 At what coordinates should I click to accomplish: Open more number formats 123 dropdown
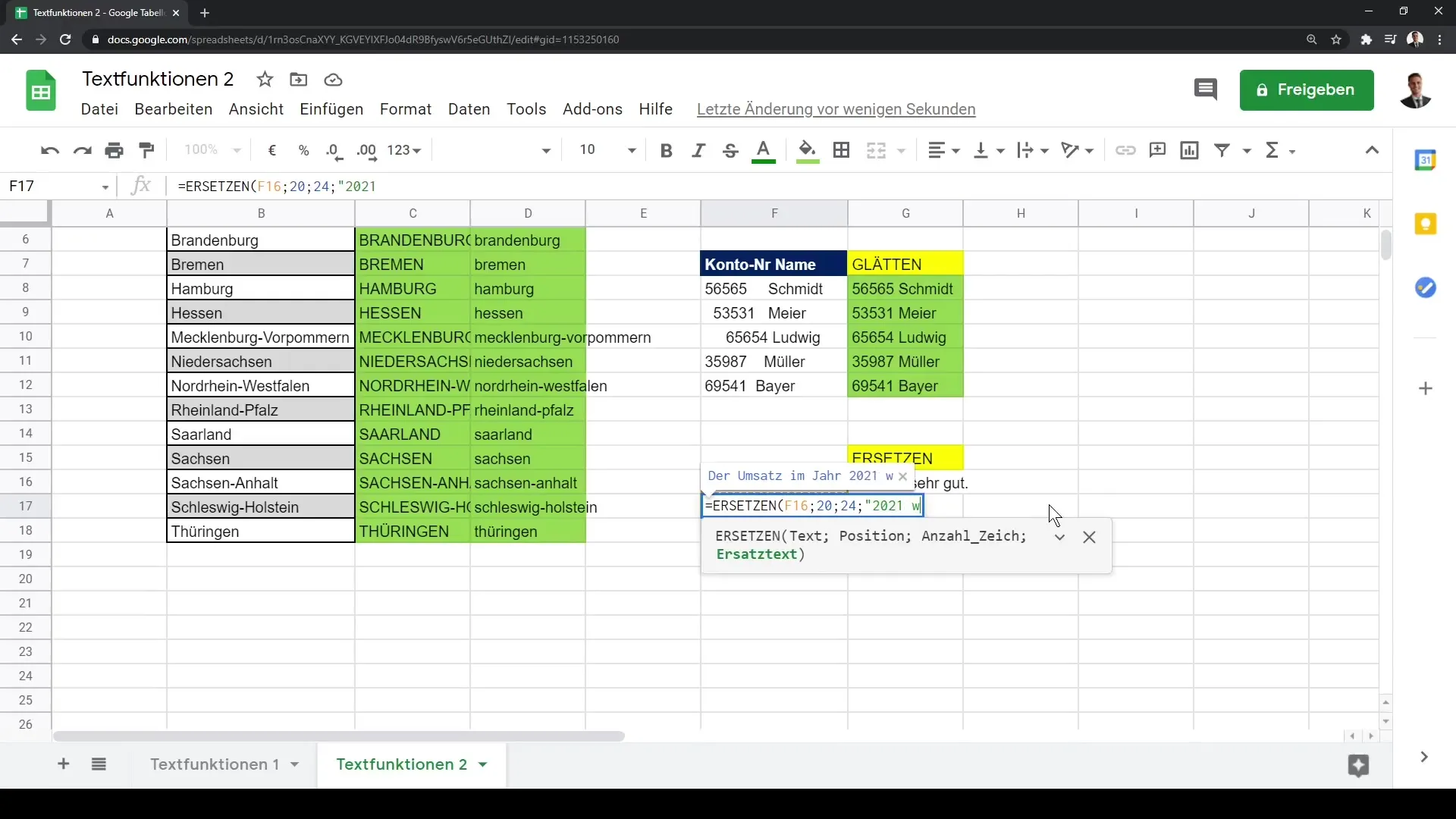[404, 150]
